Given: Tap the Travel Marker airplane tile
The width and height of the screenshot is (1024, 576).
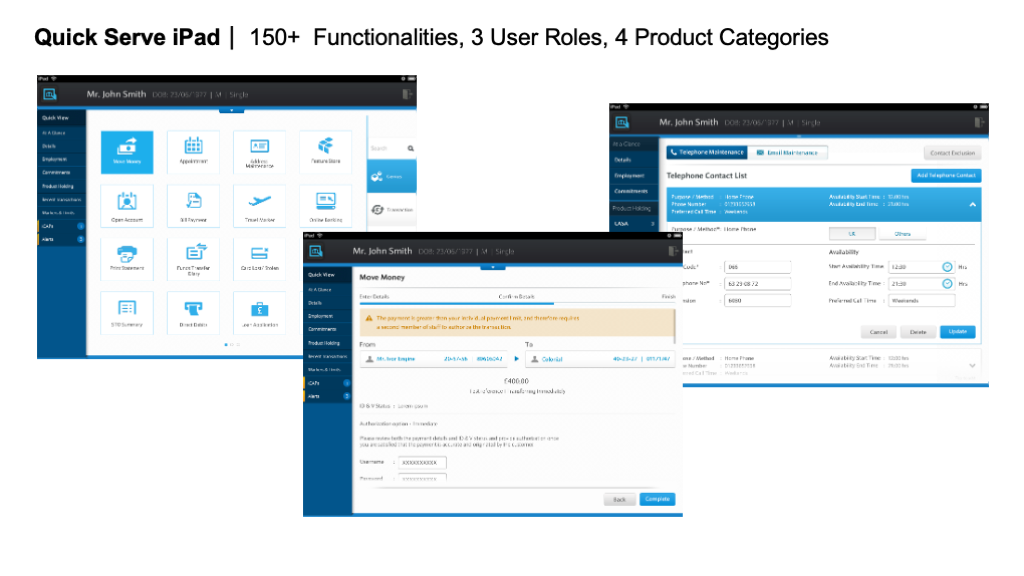Looking at the screenshot, I should click(x=259, y=206).
